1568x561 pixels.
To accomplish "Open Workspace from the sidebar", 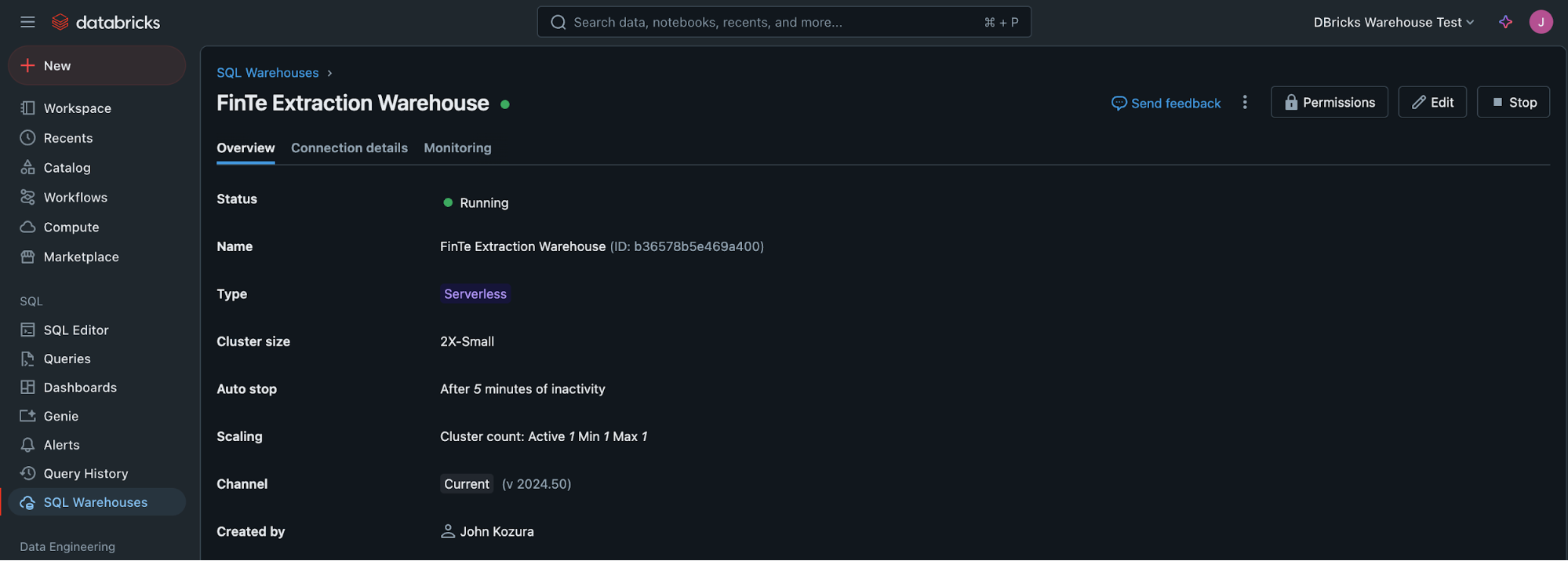I will (x=77, y=108).
